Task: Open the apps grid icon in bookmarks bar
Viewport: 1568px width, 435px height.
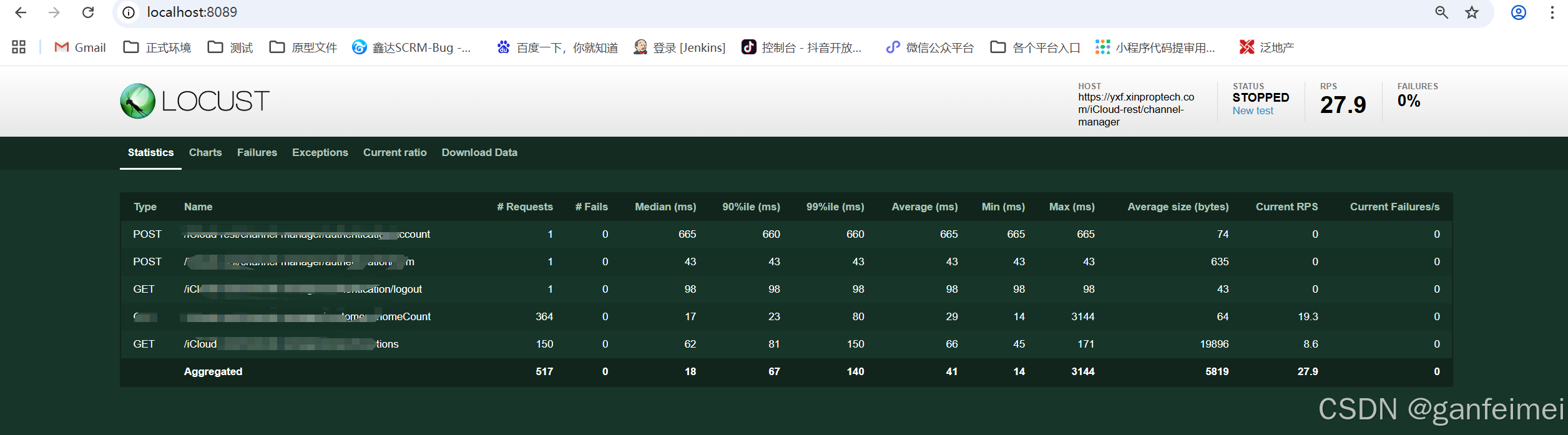Action: click(19, 47)
